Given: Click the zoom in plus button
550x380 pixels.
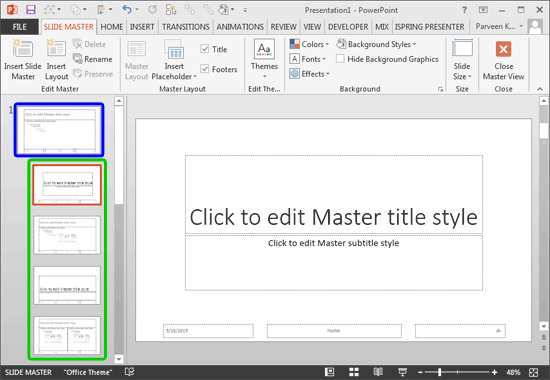Looking at the screenshot, I should click(494, 372).
